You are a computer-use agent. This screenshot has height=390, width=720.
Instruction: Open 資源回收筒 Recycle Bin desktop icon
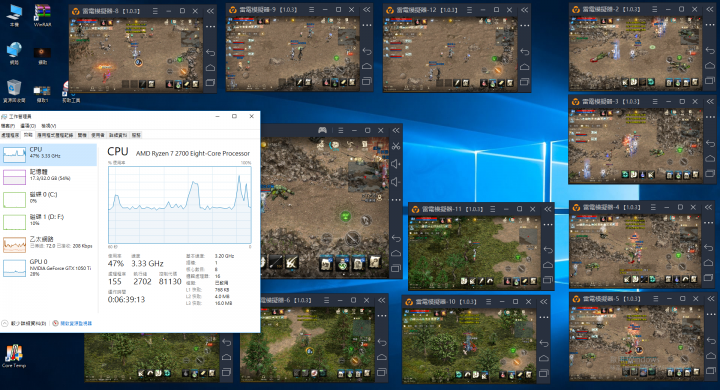point(14,90)
